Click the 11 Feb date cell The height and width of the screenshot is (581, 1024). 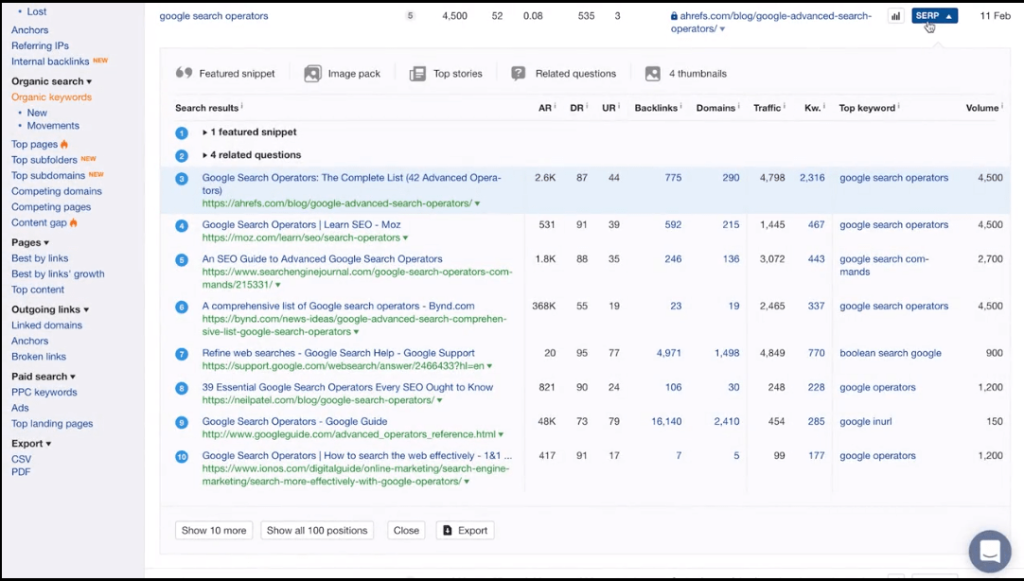click(x=995, y=16)
